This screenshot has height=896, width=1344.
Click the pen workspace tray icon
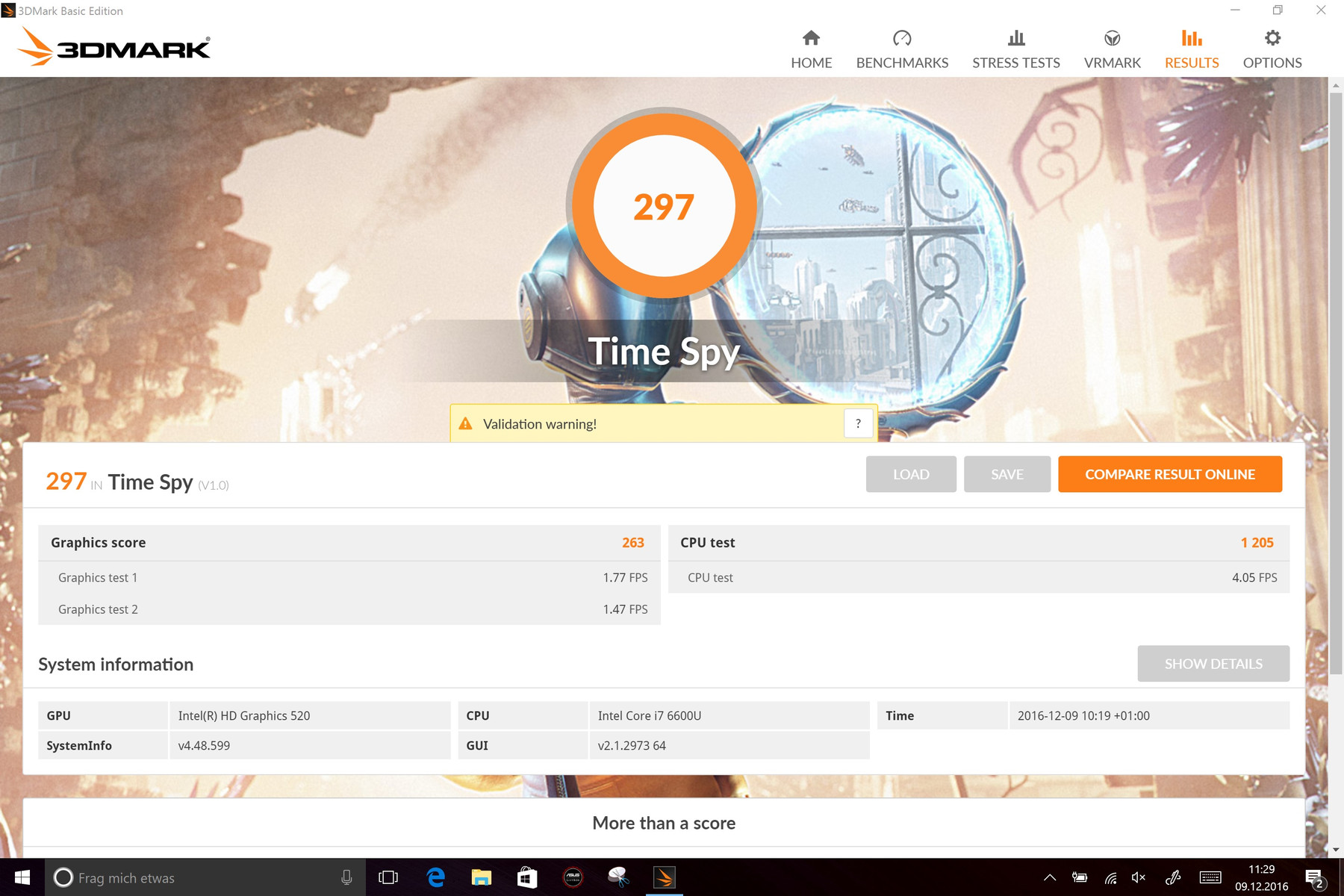tap(1173, 877)
